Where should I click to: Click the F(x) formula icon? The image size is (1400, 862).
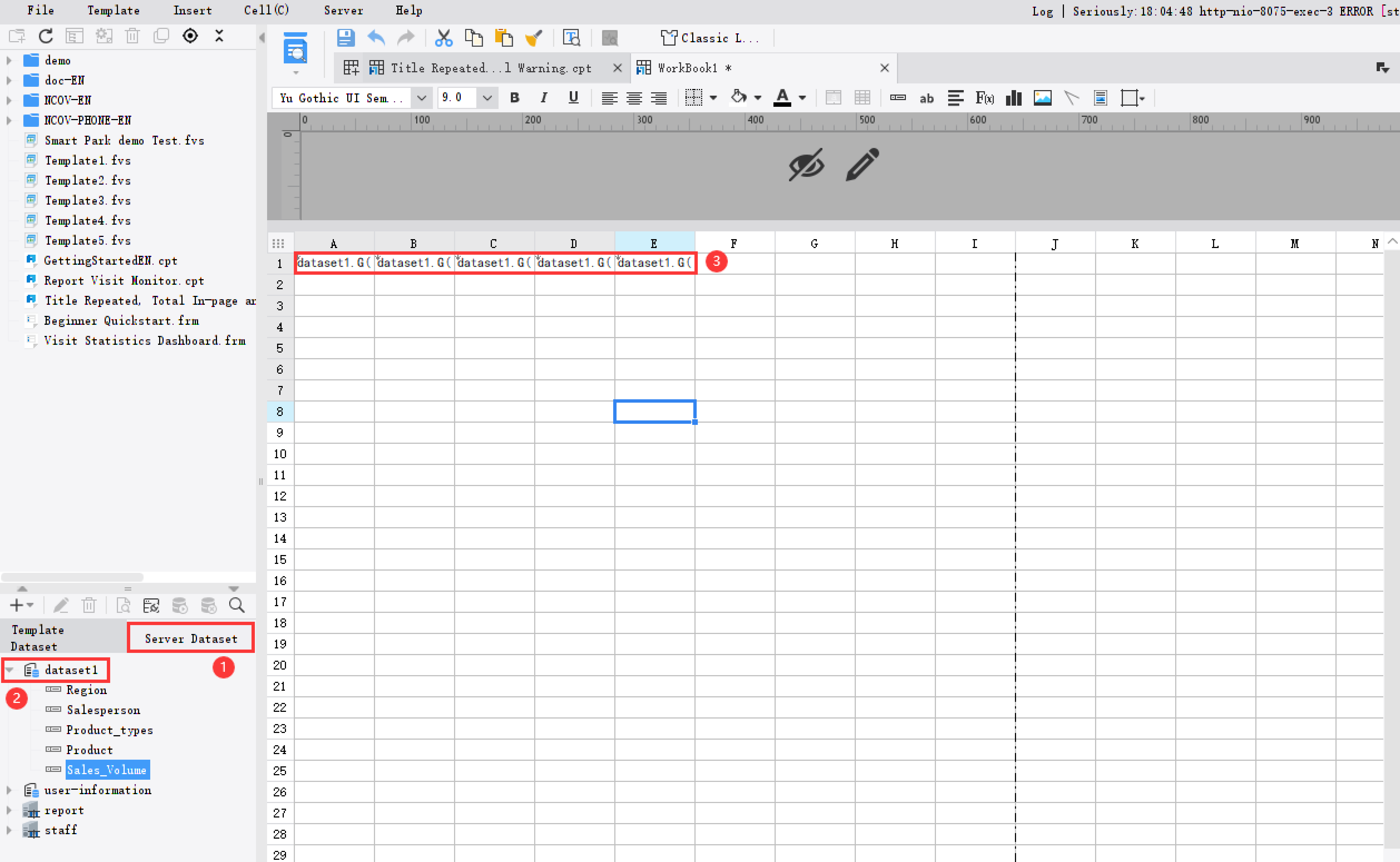coord(985,98)
